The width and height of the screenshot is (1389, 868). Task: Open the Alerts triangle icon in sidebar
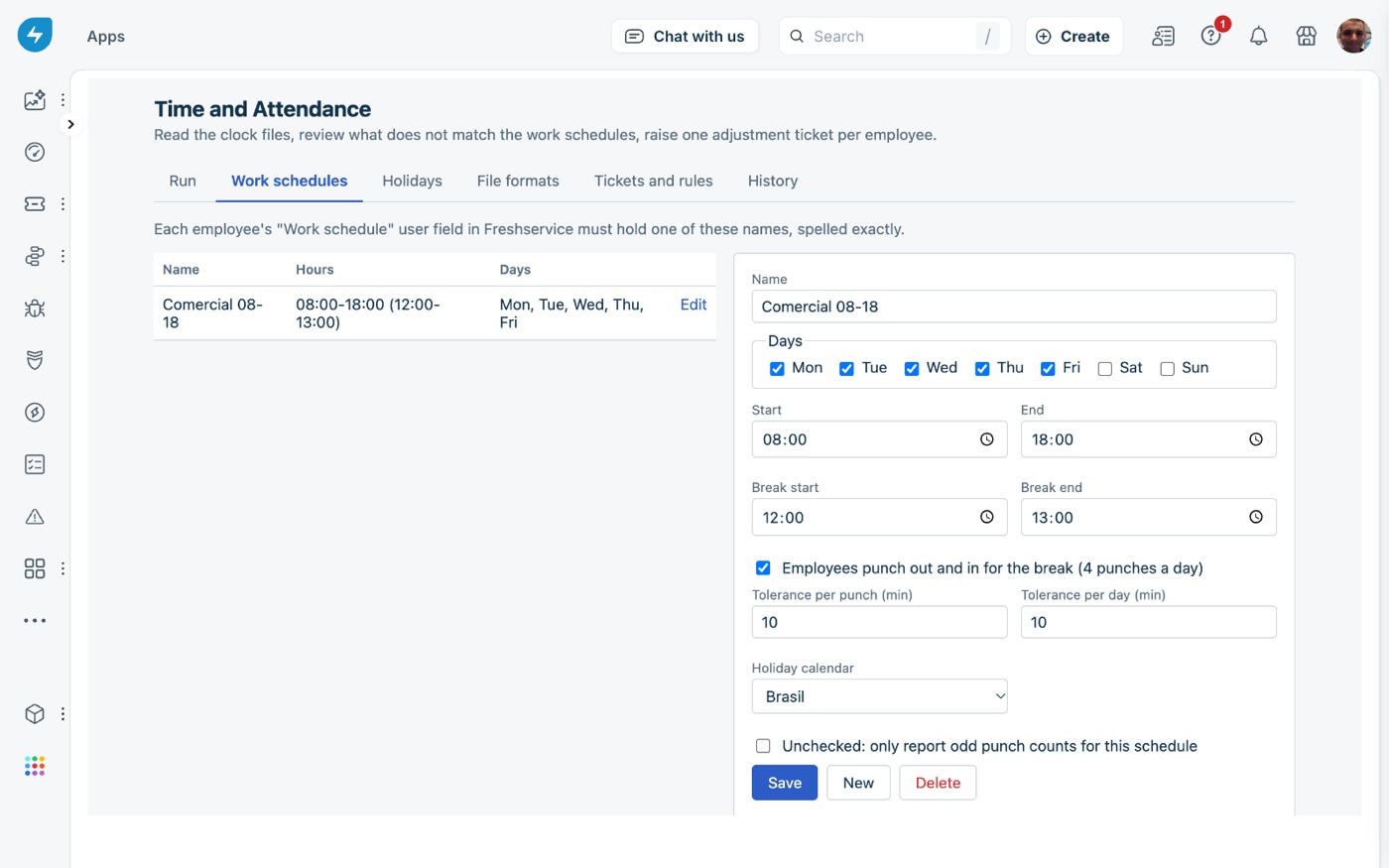pyautogui.click(x=35, y=517)
